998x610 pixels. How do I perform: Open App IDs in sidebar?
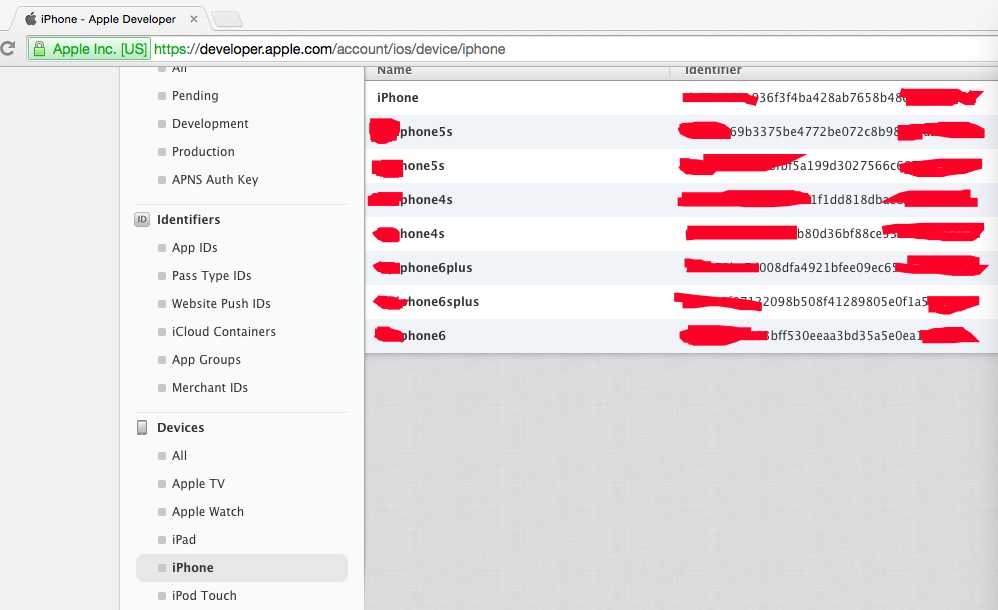[195, 248]
